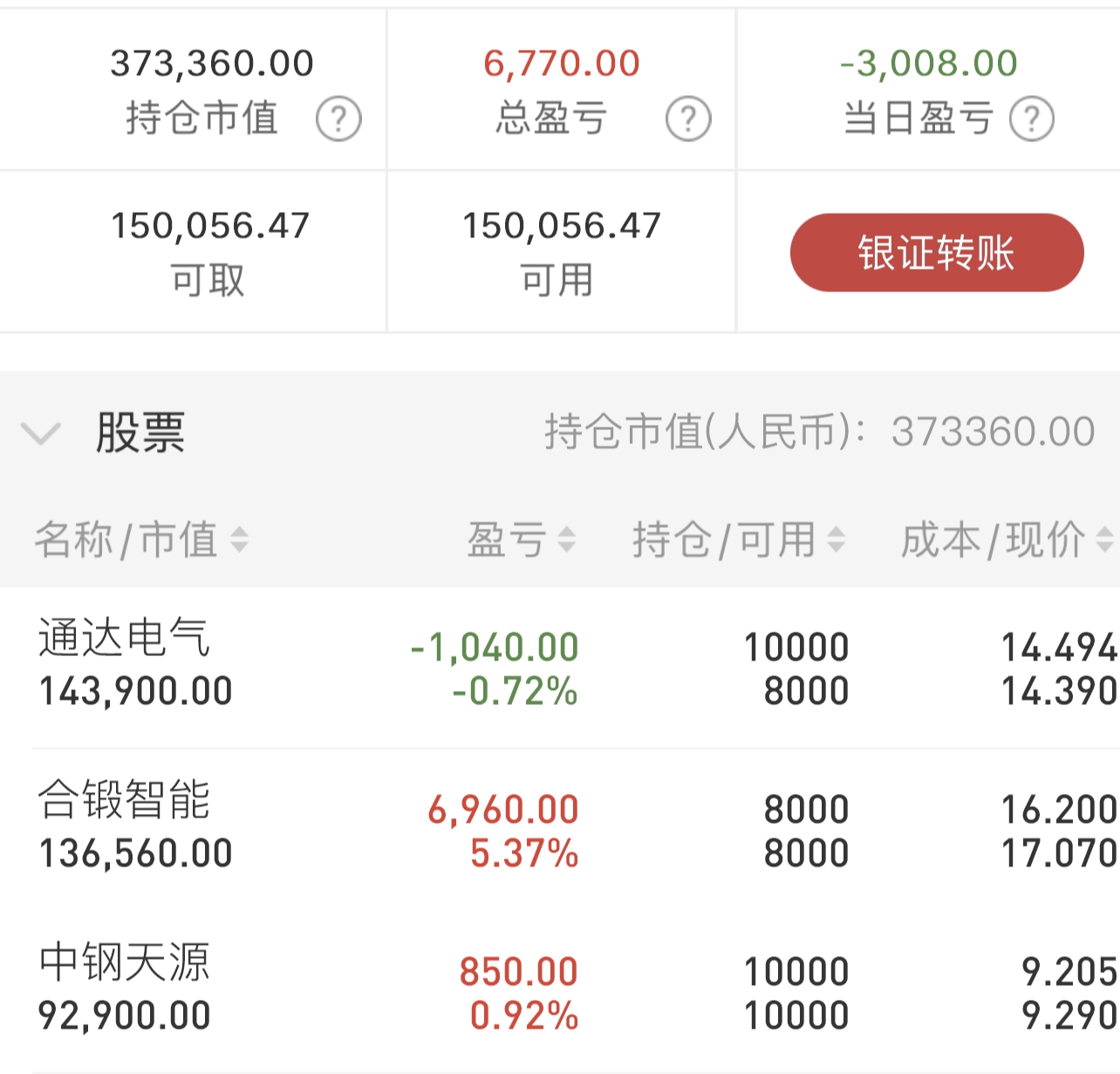Screen dimensions: 1120x1074
Task: Select the 可用 balance amount
Action: point(562,226)
